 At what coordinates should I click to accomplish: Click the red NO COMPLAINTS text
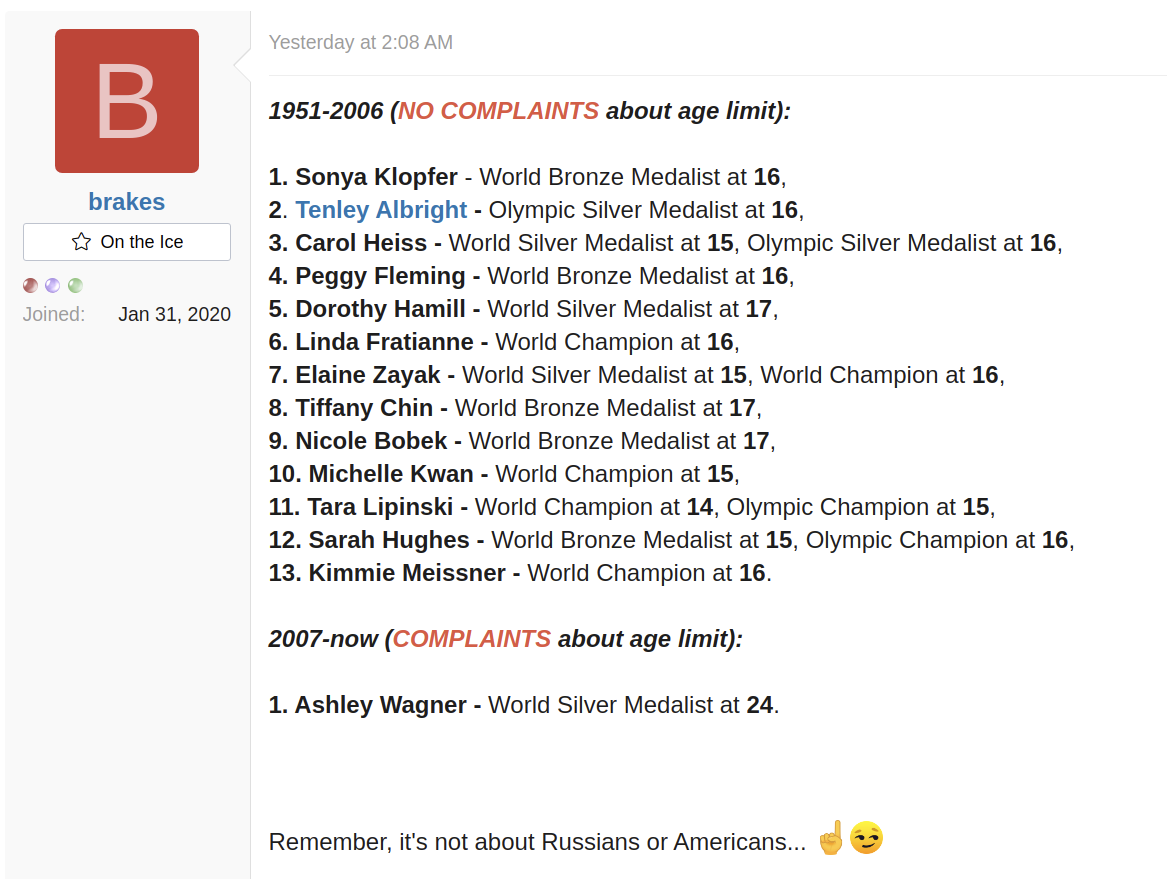(499, 111)
